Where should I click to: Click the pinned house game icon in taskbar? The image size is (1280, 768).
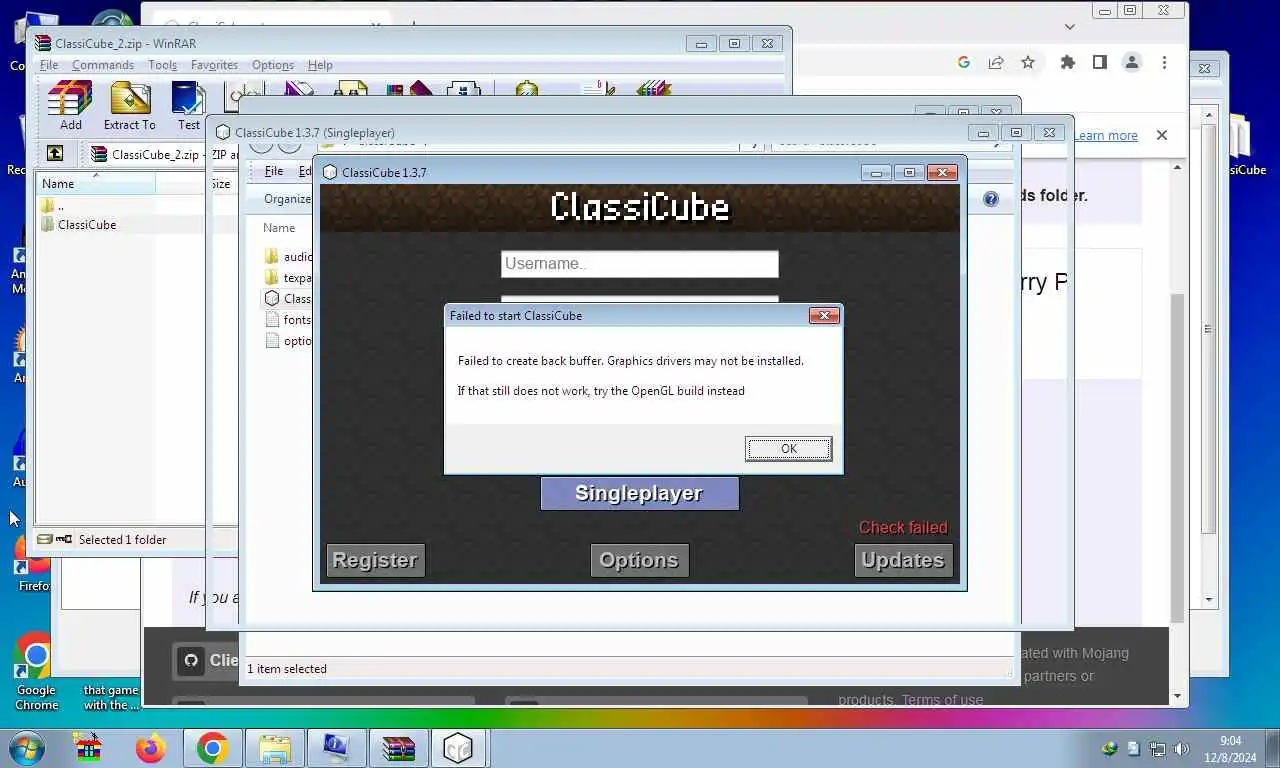pos(90,748)
